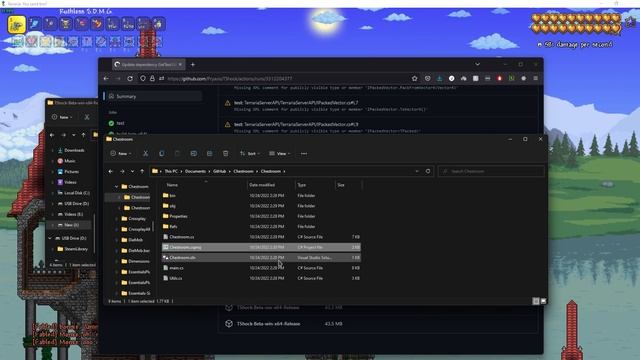Open the browser hamburger menu

(x=536, y=78)
